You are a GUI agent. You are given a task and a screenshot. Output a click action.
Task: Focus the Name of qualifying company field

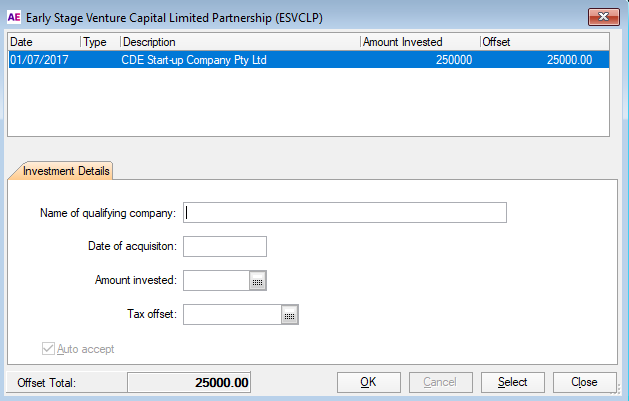pyautogui.click(x=345, y=212)
